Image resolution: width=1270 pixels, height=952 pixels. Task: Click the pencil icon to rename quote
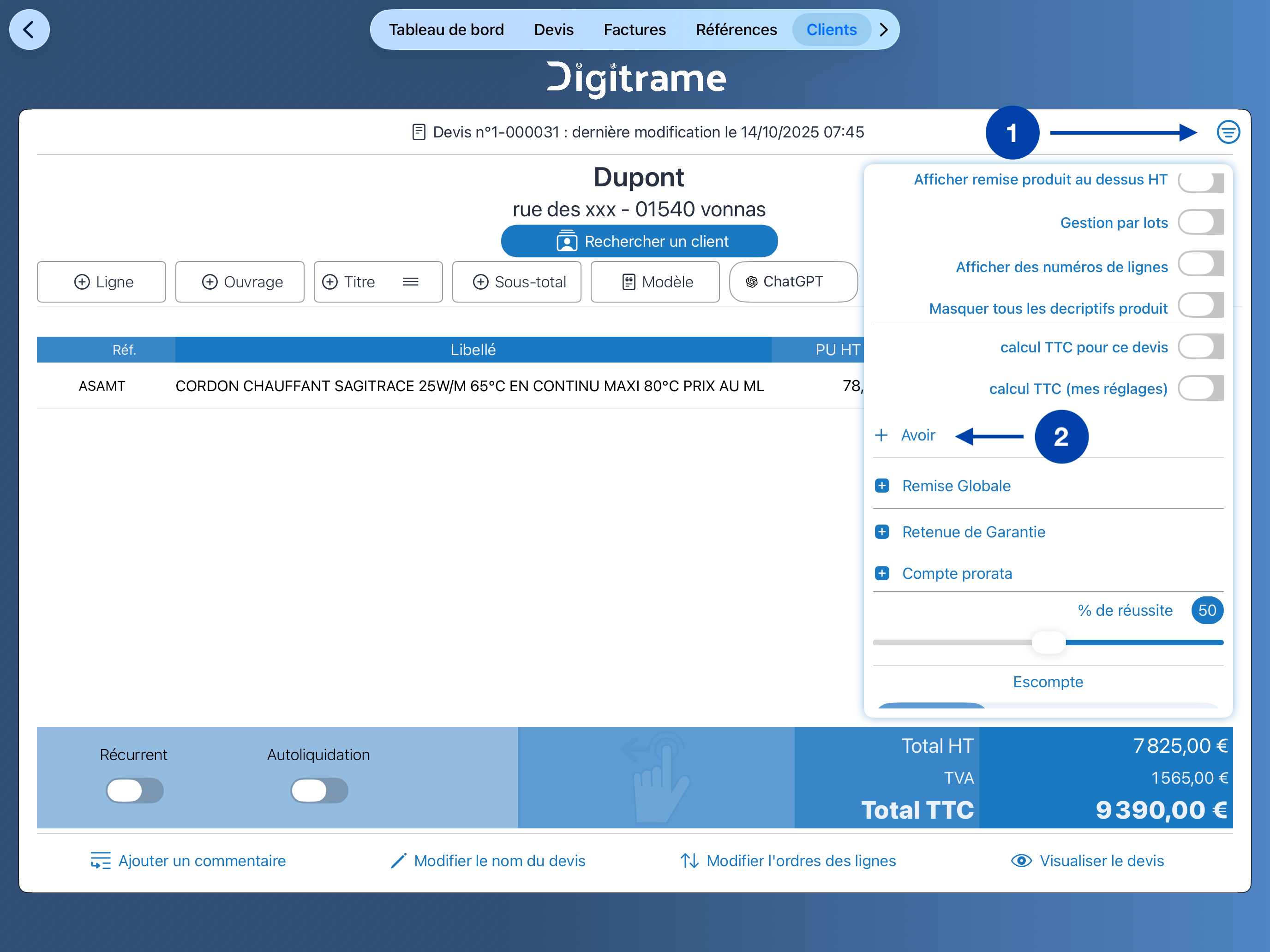click(x=398, y=861)
